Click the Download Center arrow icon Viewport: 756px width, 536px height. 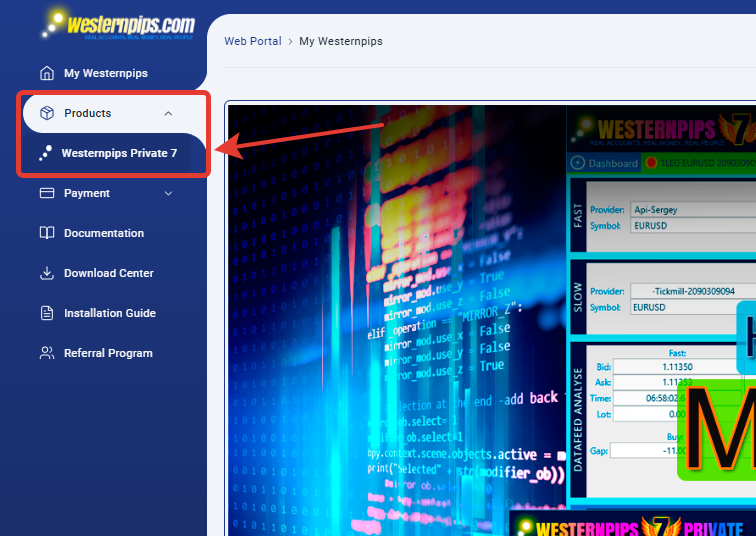coord(47,273)
